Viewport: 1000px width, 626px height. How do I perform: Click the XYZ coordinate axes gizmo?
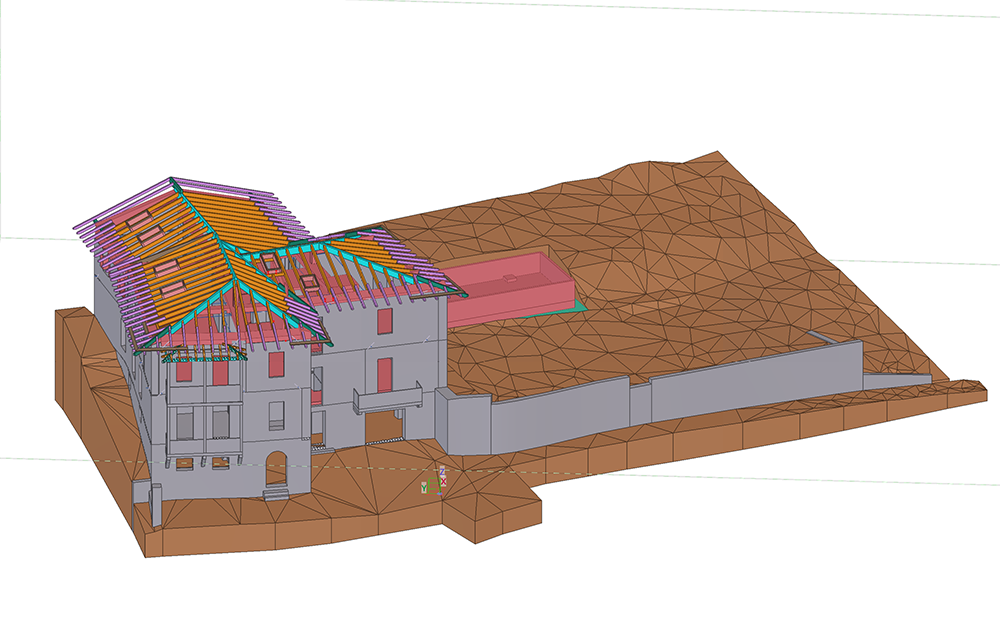tap(434, 483)
